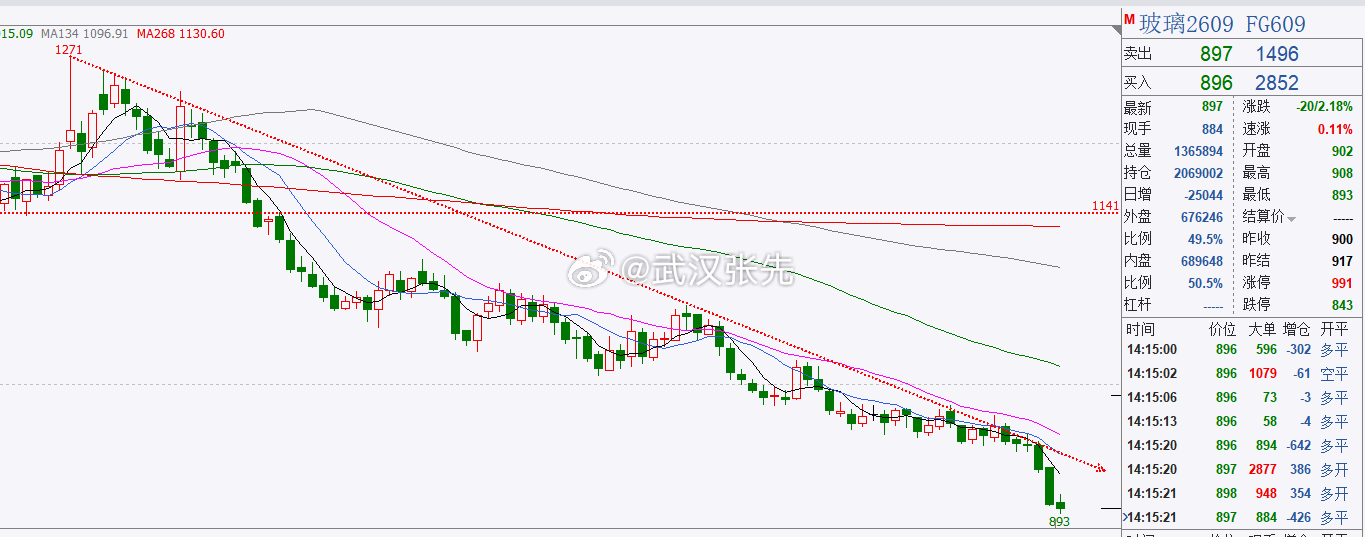Click the 1271 high price label on the chart
The width and height of the screenshot is (1365, 537).
coord(69,49)
